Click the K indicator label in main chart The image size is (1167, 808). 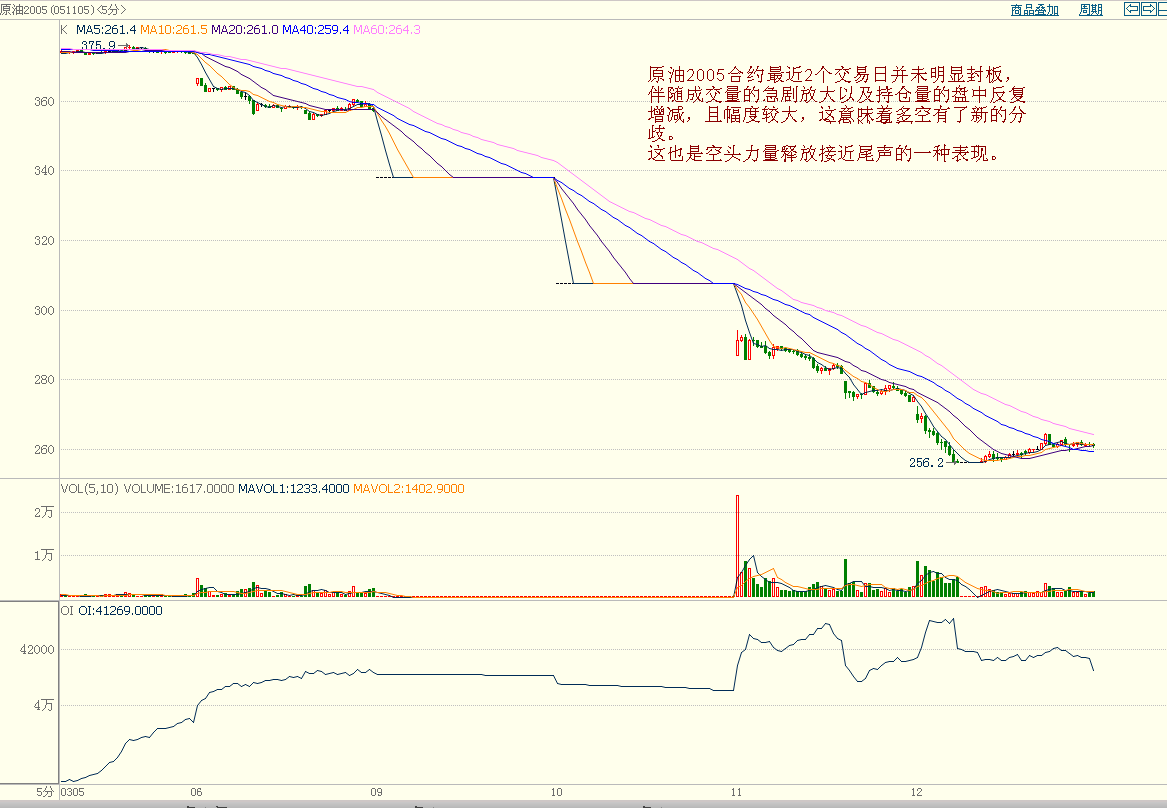click(x=64, y=30)
